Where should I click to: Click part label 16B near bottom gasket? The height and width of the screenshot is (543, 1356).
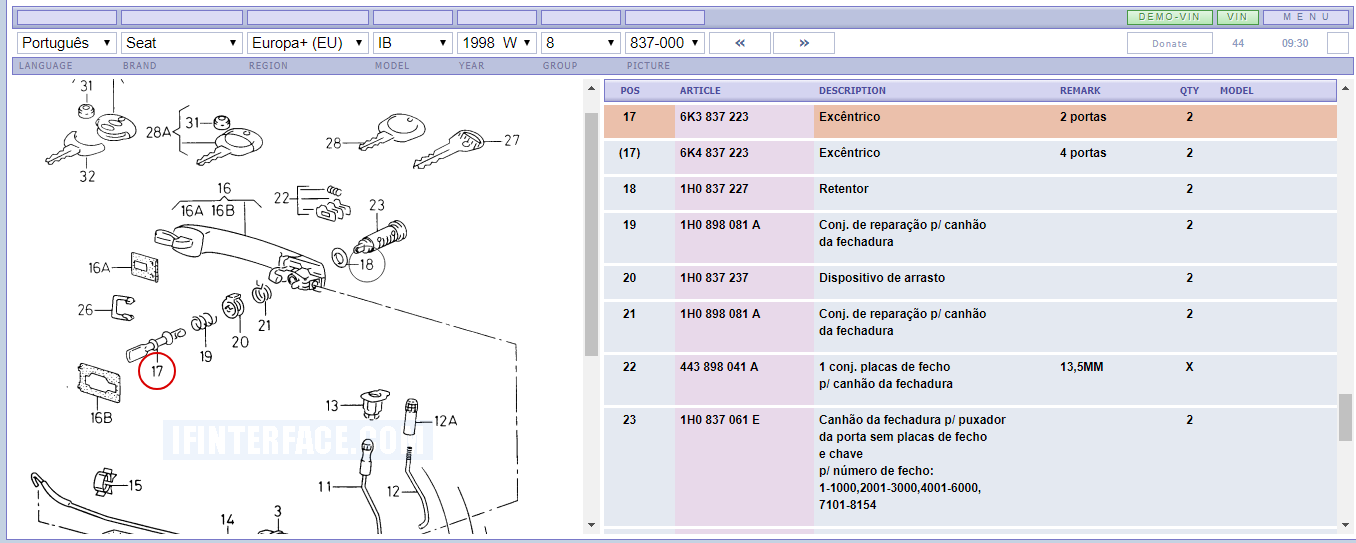click(101, 418)
